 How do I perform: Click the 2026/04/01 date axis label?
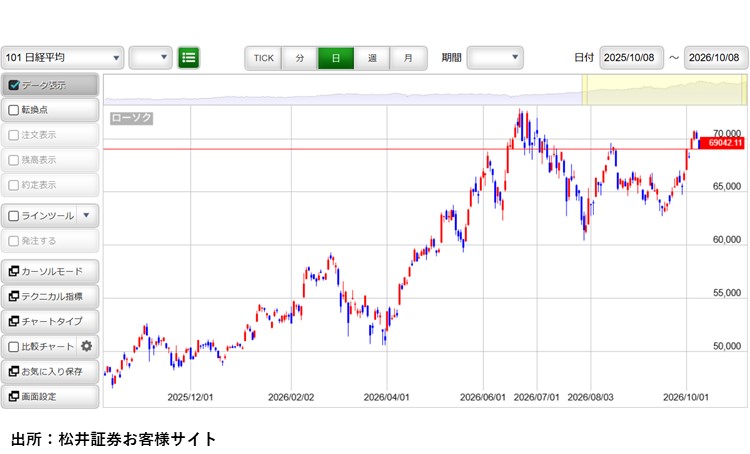tap(386, 397)
